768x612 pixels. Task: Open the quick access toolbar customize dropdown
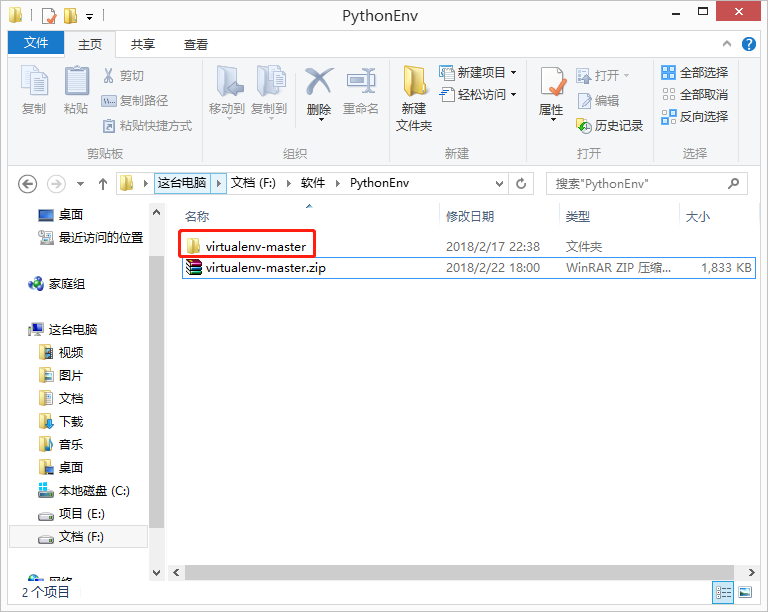tap(89, 17)
